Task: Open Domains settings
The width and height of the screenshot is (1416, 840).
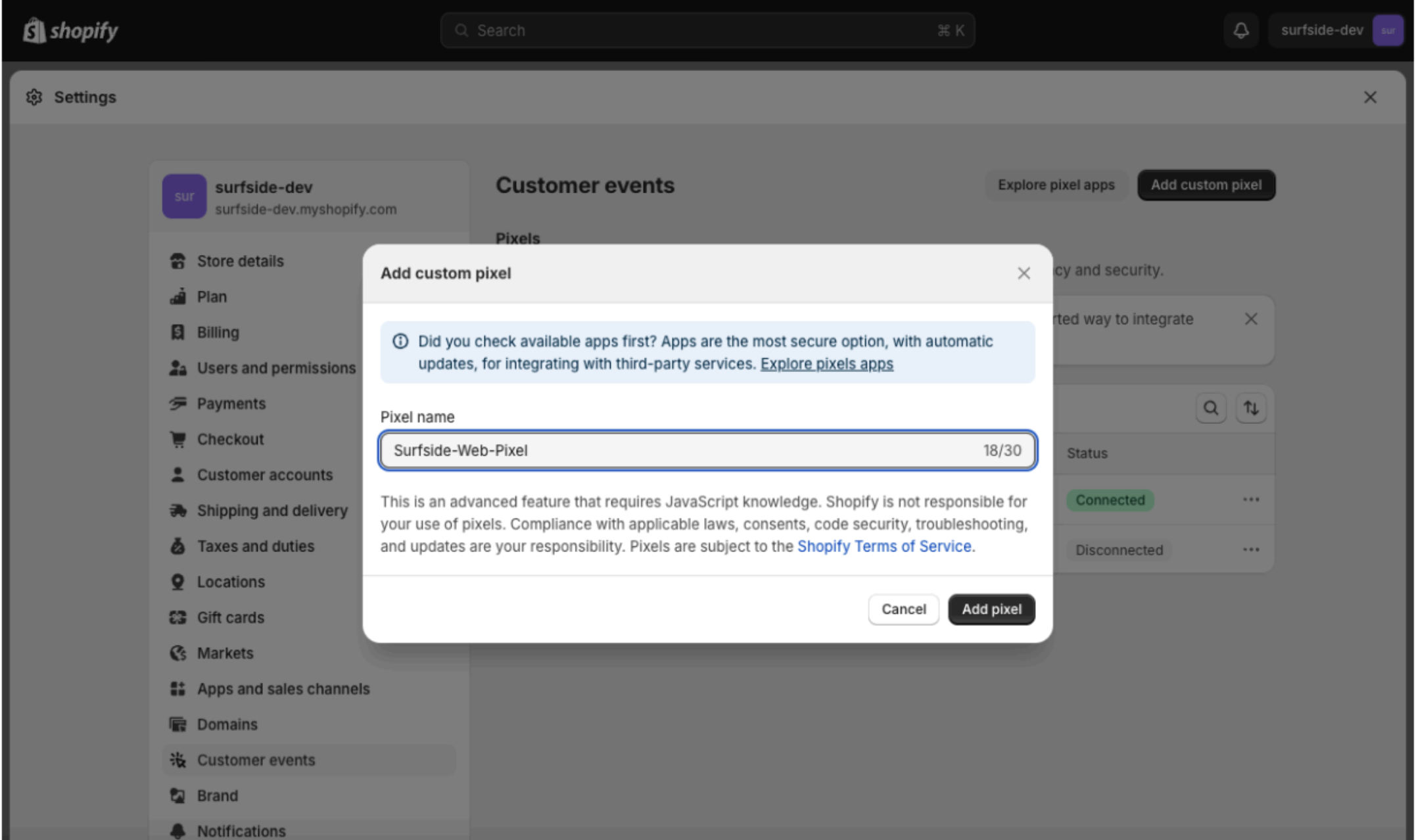Action: click(227, 724)
